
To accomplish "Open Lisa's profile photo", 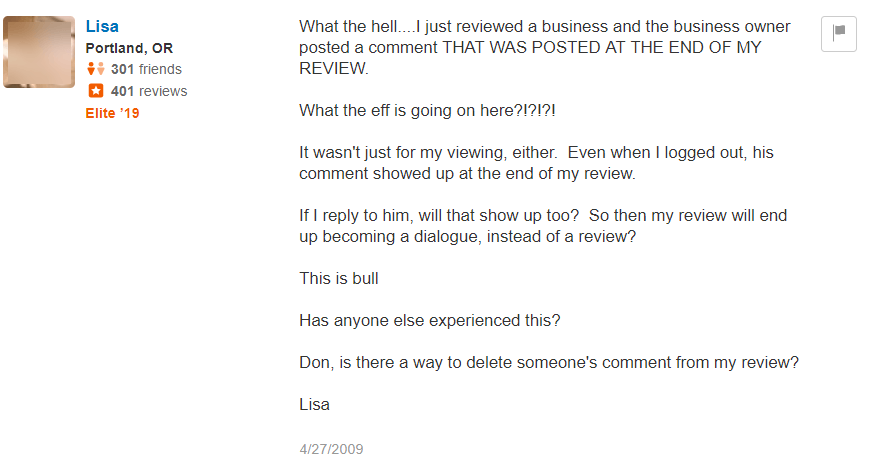I will pyautogui.click(x=39, y=52).
